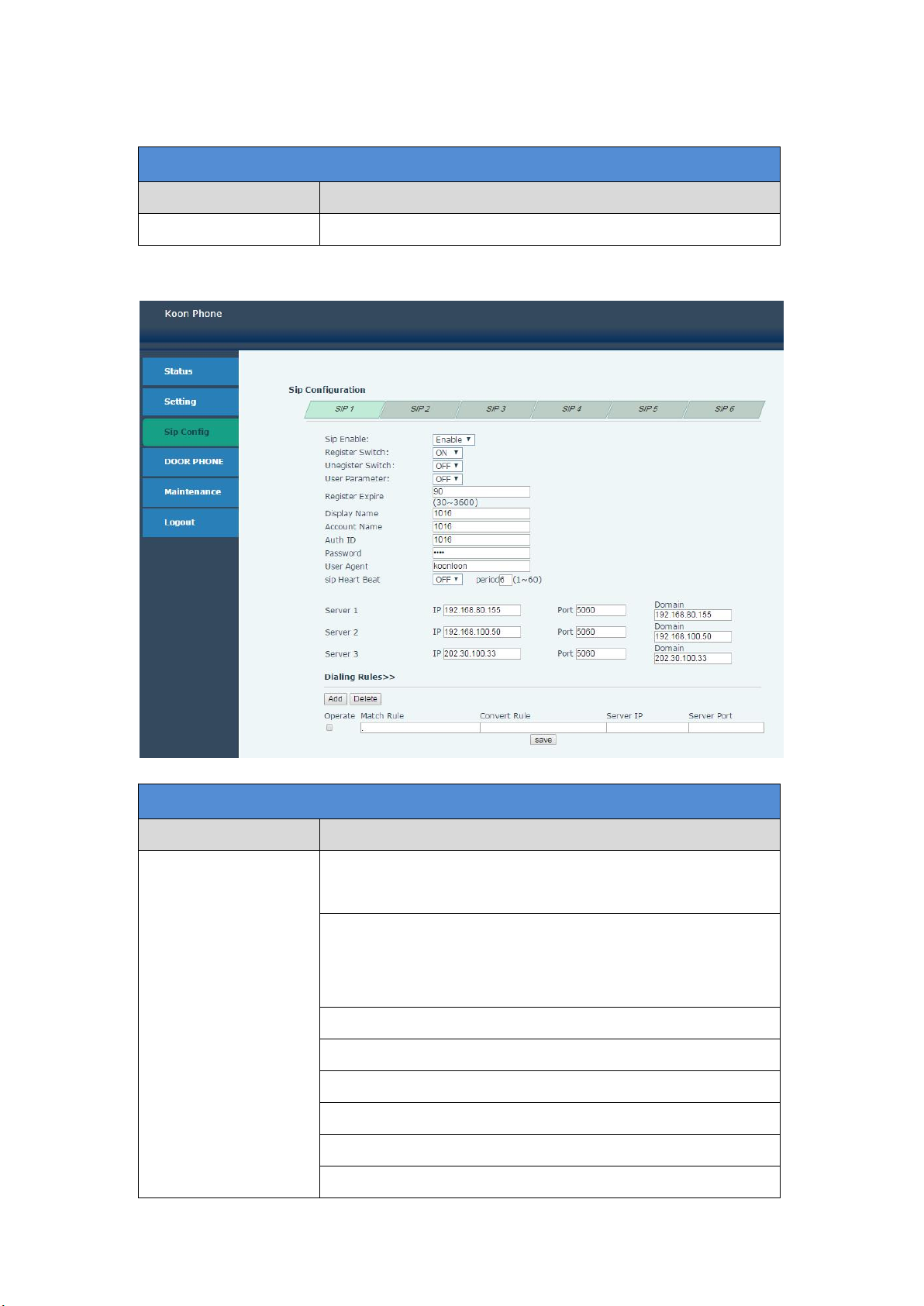
Task: Click the Add dialing rule button
Action: 336,699
